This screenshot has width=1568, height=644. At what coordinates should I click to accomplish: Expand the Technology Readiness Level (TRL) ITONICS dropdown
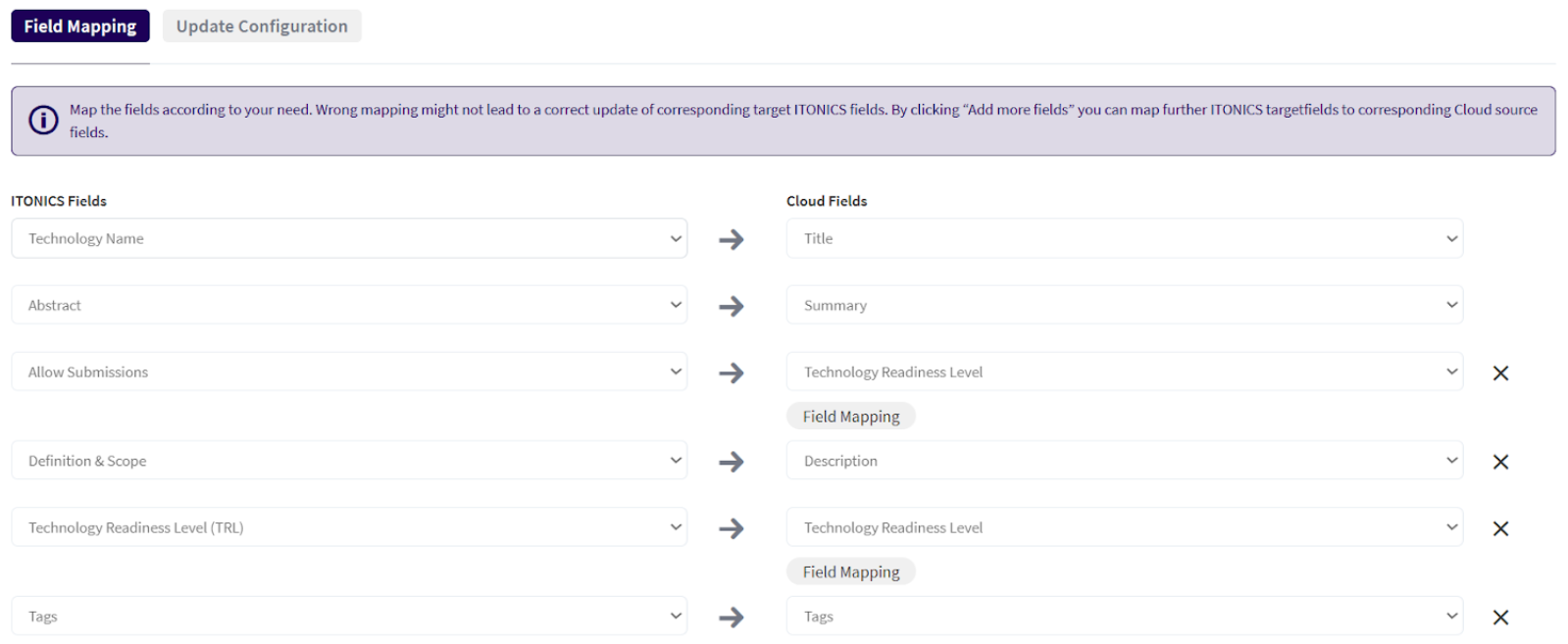[x=349, y=527]
